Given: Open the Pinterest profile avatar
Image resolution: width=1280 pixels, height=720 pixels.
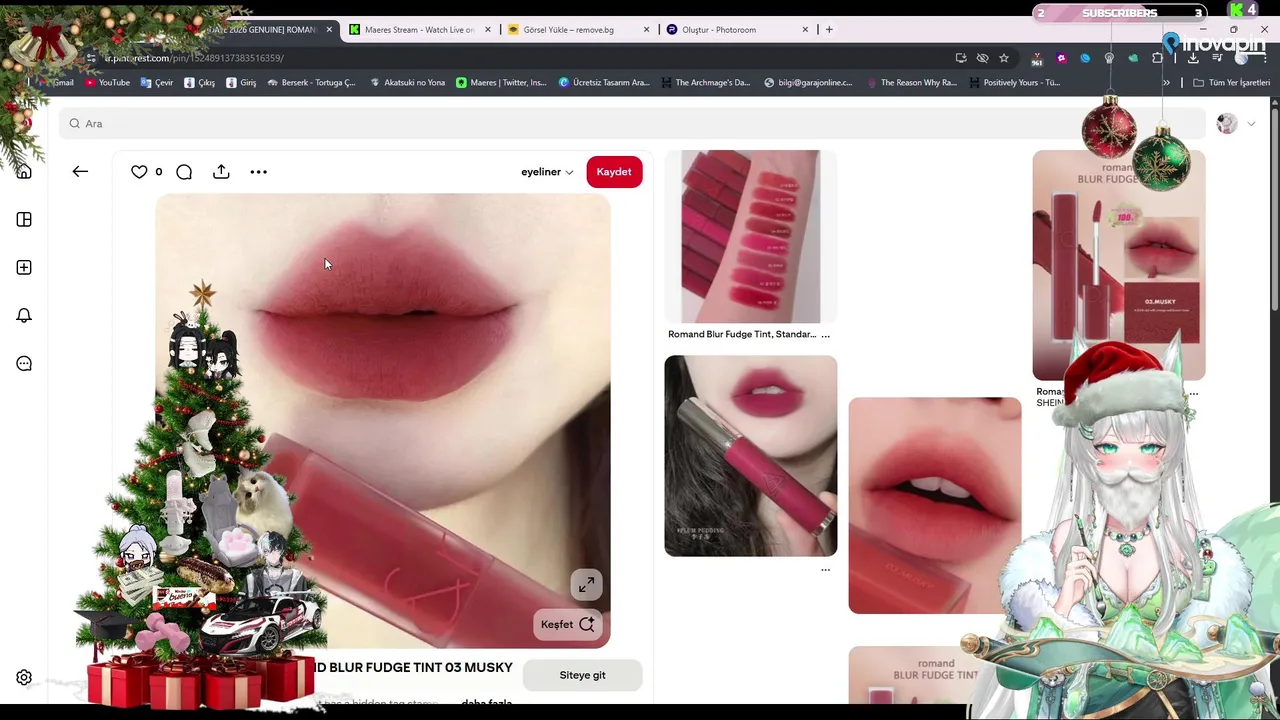Looking at the screenshot, I should (1226, 123).
